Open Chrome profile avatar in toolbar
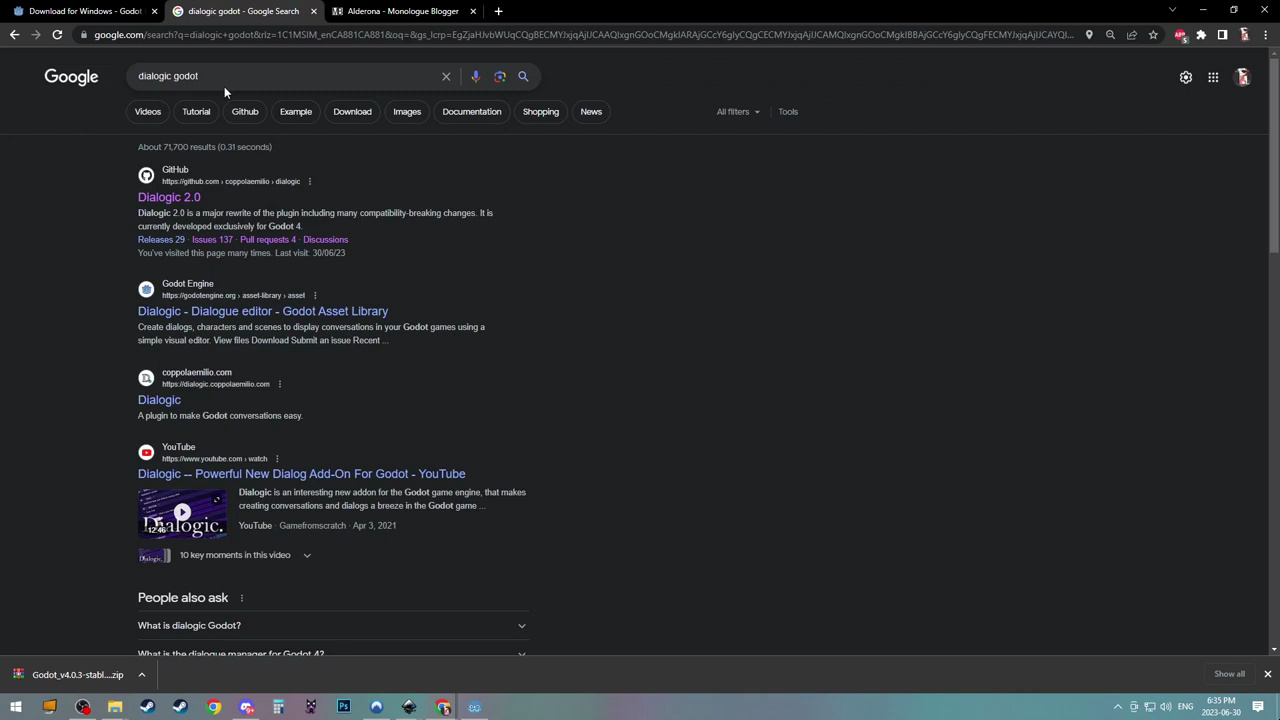1280x720 pixels. 1244,35
